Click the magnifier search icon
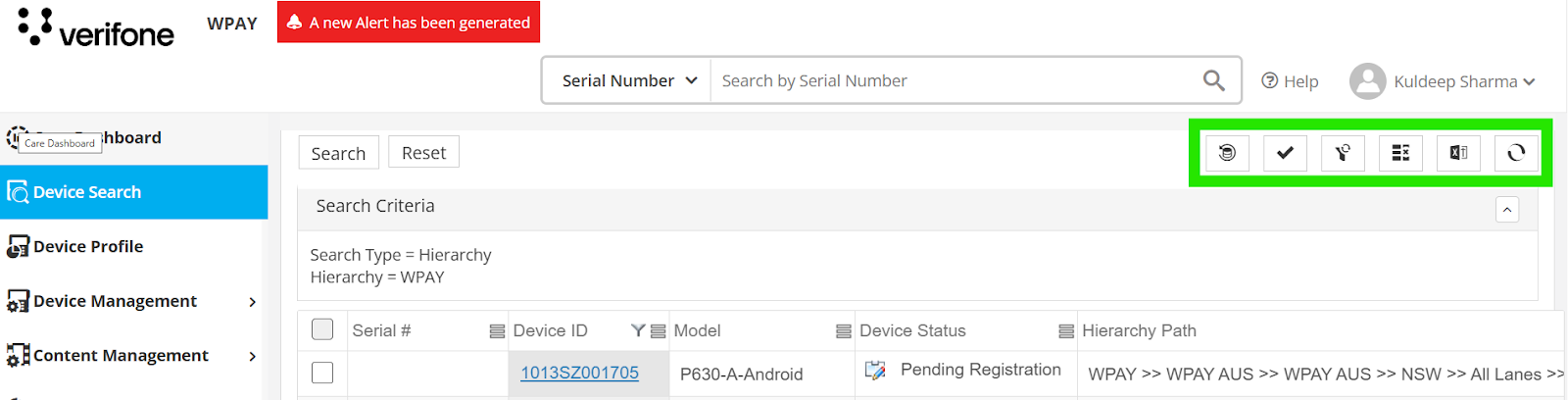 click(1213, 80)
